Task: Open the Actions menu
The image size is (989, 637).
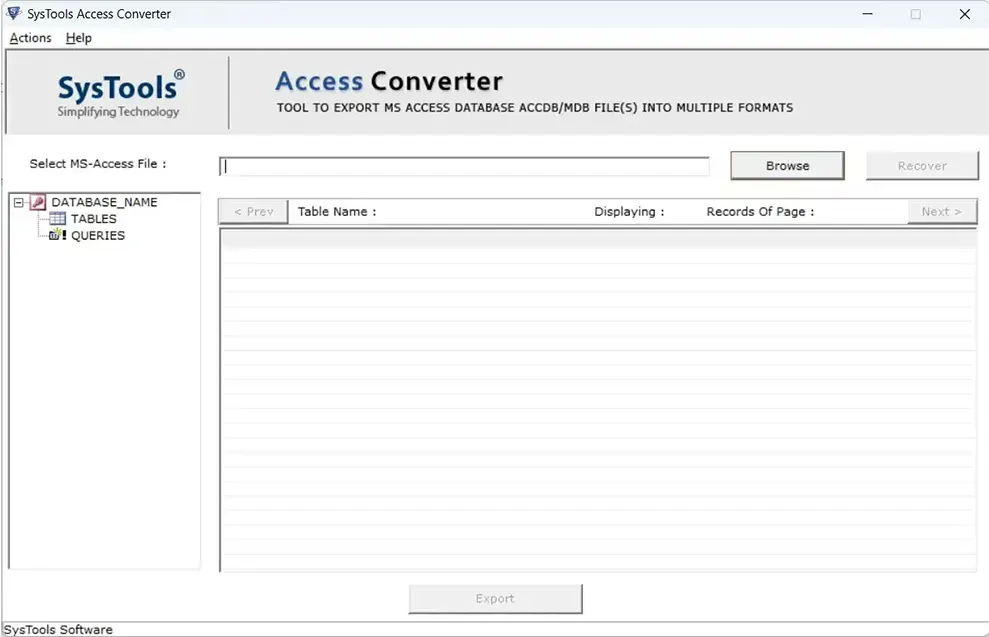Action: (30, 38)
